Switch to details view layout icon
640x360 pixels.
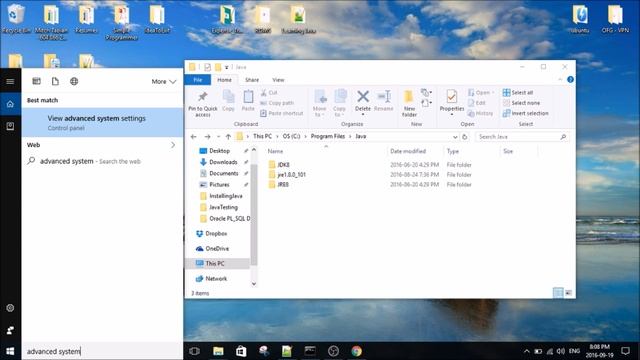[x=558, y=293]
